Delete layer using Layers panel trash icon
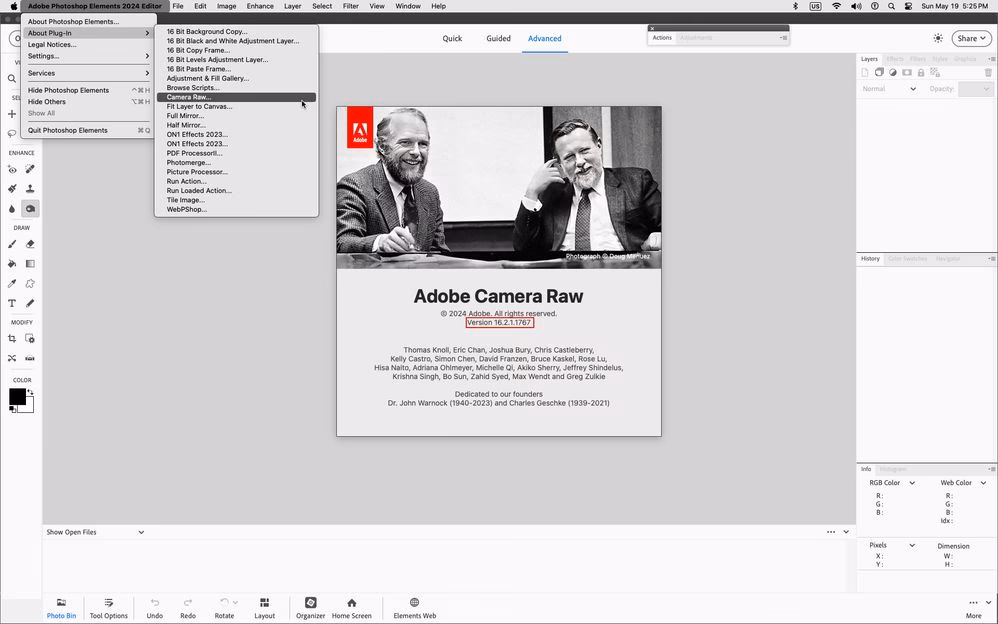The width and height of the screenshot is (998, 624). tap(989, 72)
